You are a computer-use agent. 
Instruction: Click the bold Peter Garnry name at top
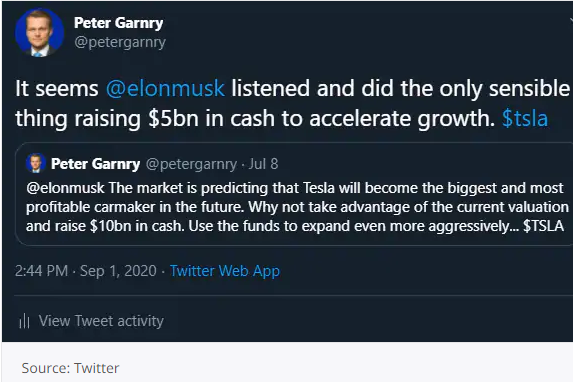pos(118,23)
